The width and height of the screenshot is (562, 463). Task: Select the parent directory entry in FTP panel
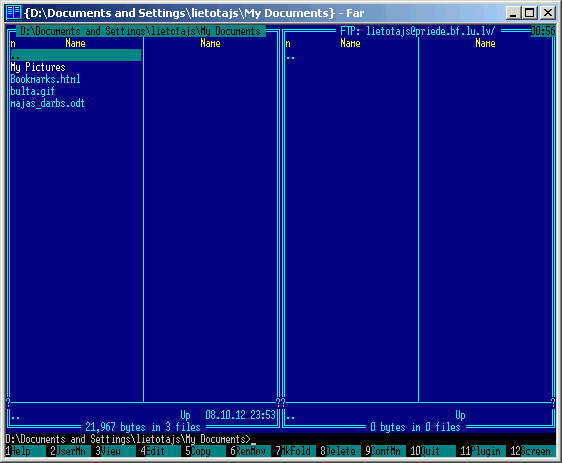click(x=290, y=57)
